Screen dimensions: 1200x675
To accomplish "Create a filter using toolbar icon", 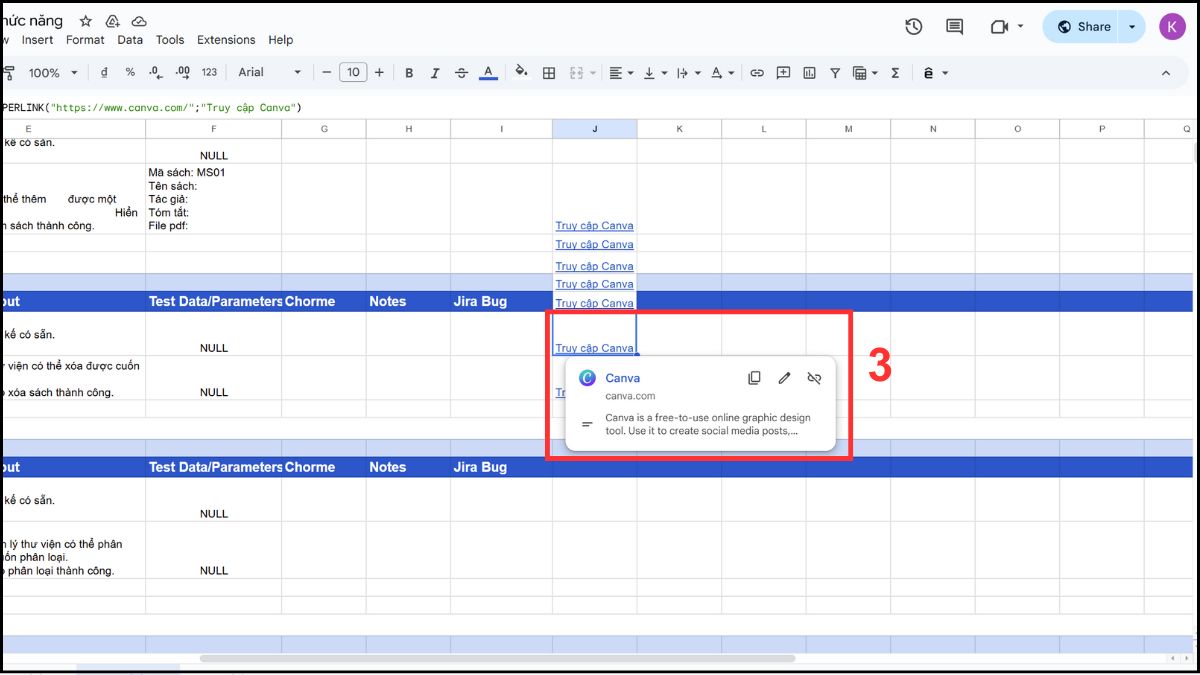I will (835, 72).
